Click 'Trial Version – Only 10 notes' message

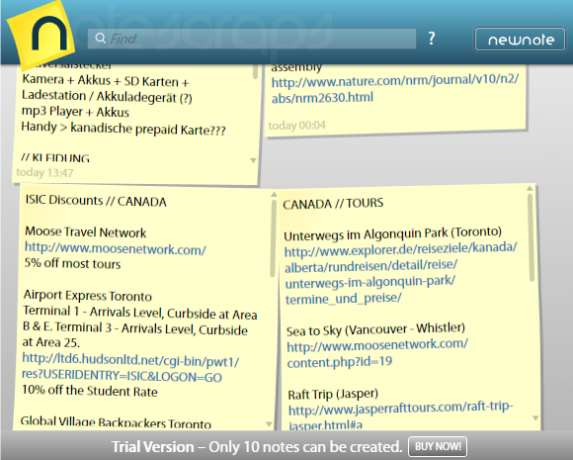pos(256,447)
